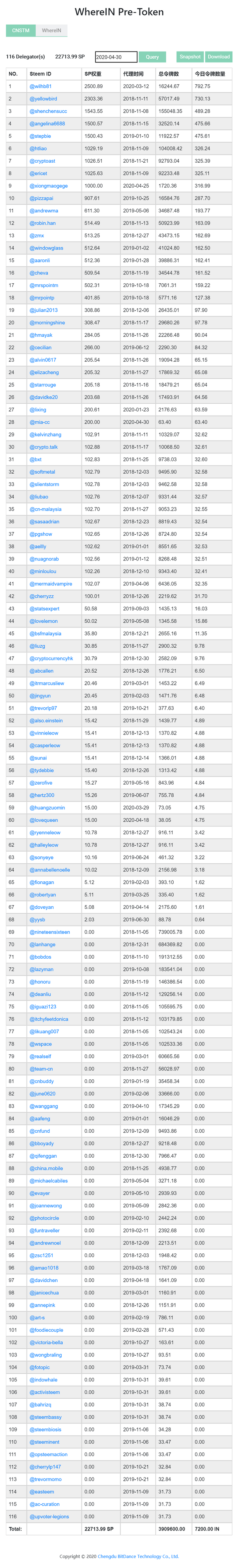Select the CNSTM tab

tap(21, 31)
